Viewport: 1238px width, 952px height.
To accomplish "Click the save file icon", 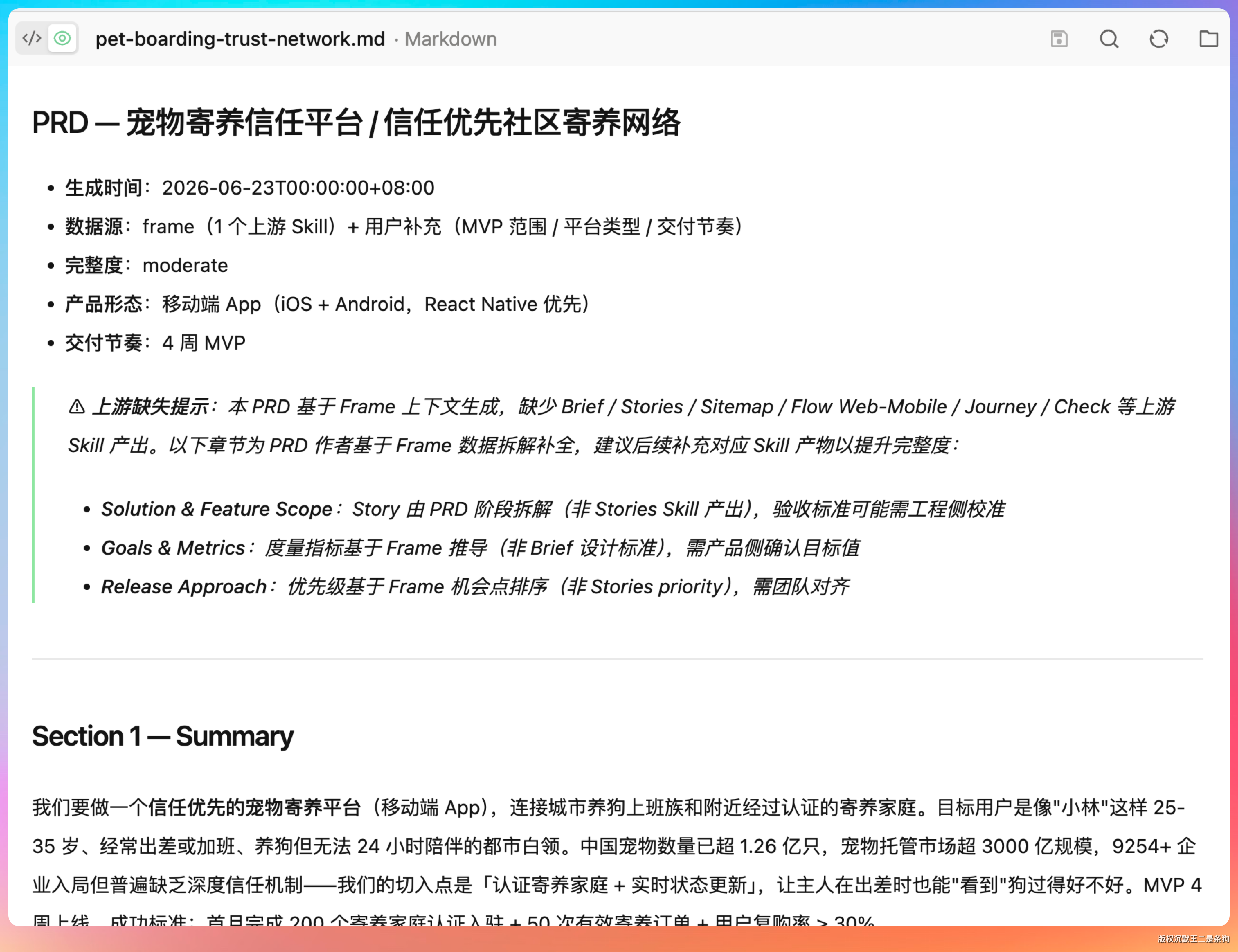I will point(1058,38).
